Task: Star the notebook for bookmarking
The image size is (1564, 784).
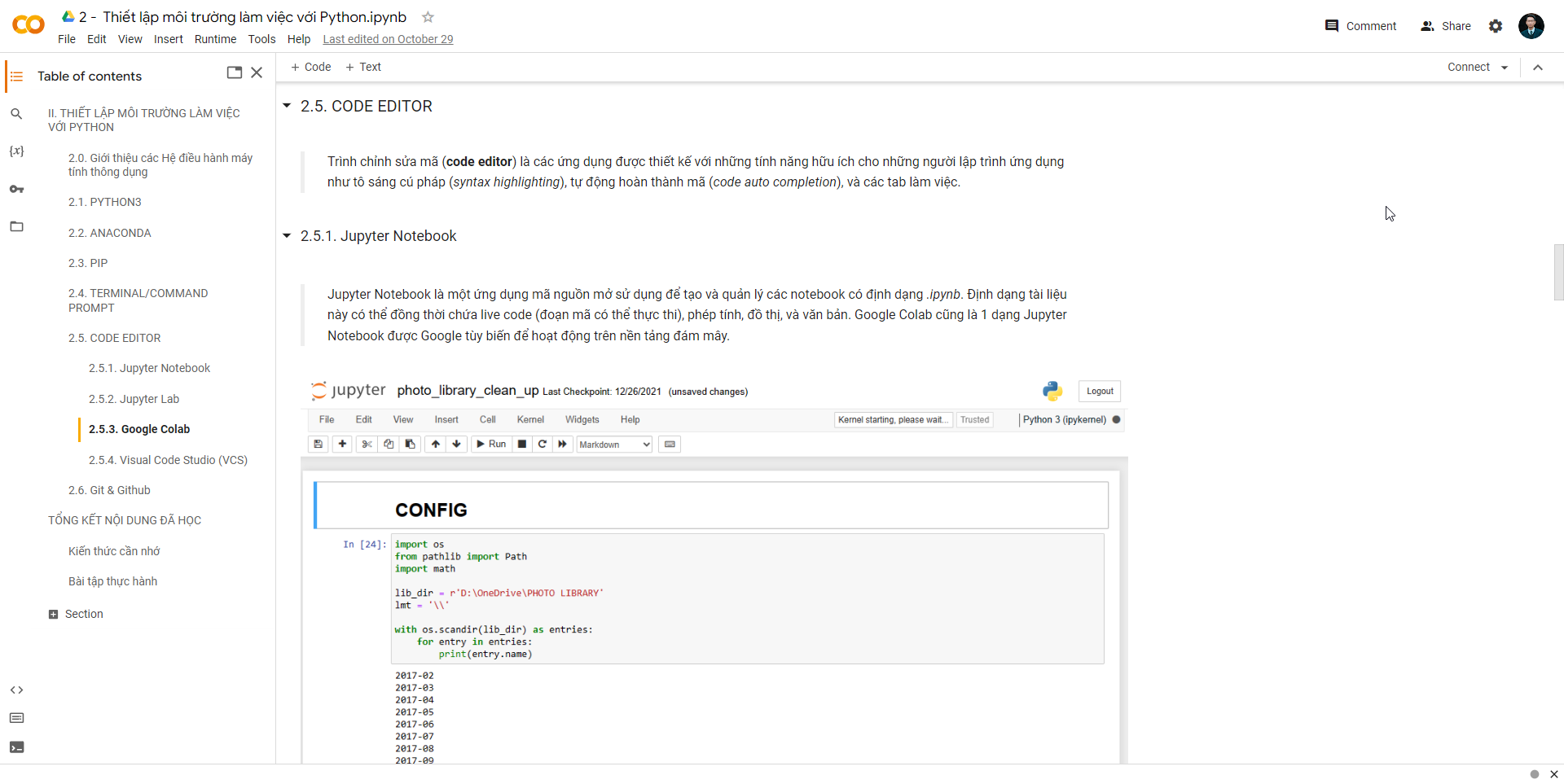Action: [x=428, y=16]
